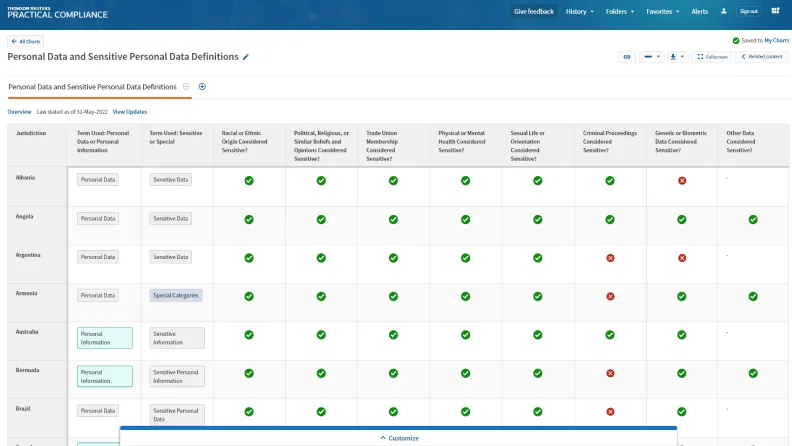Viewport: 792px width, 446px height.
Task: Click the Give feedback button
Action: pyautogui.click(x=533, y=12)
